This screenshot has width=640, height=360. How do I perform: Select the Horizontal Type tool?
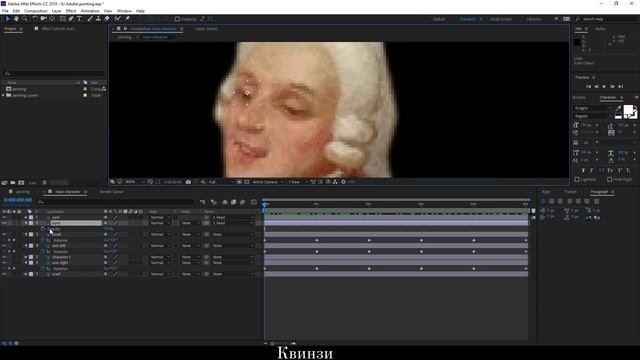coord(79,19)
